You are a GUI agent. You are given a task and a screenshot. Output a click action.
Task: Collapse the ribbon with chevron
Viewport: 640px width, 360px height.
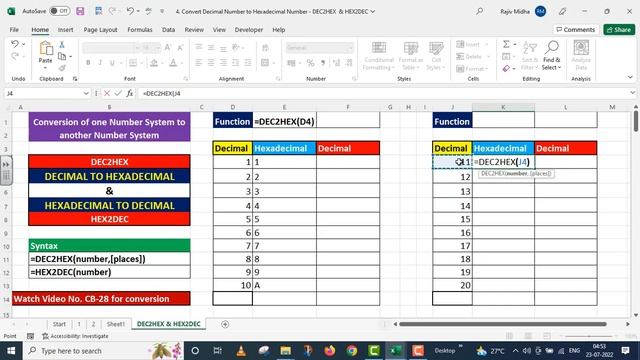pyautogui.click(x=630, y=77)
